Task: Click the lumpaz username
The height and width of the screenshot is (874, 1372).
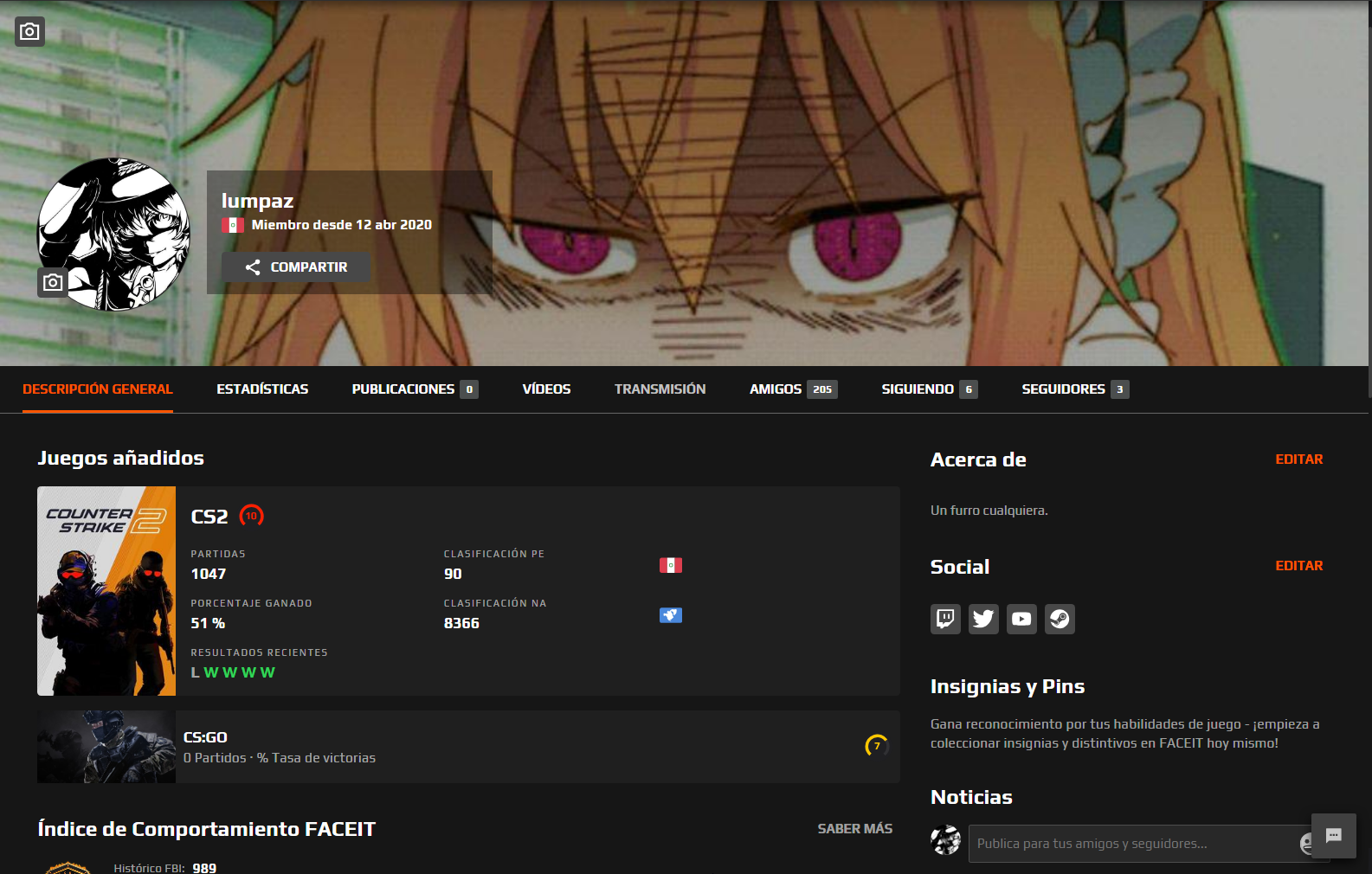Action: click(x=258, y=202)
